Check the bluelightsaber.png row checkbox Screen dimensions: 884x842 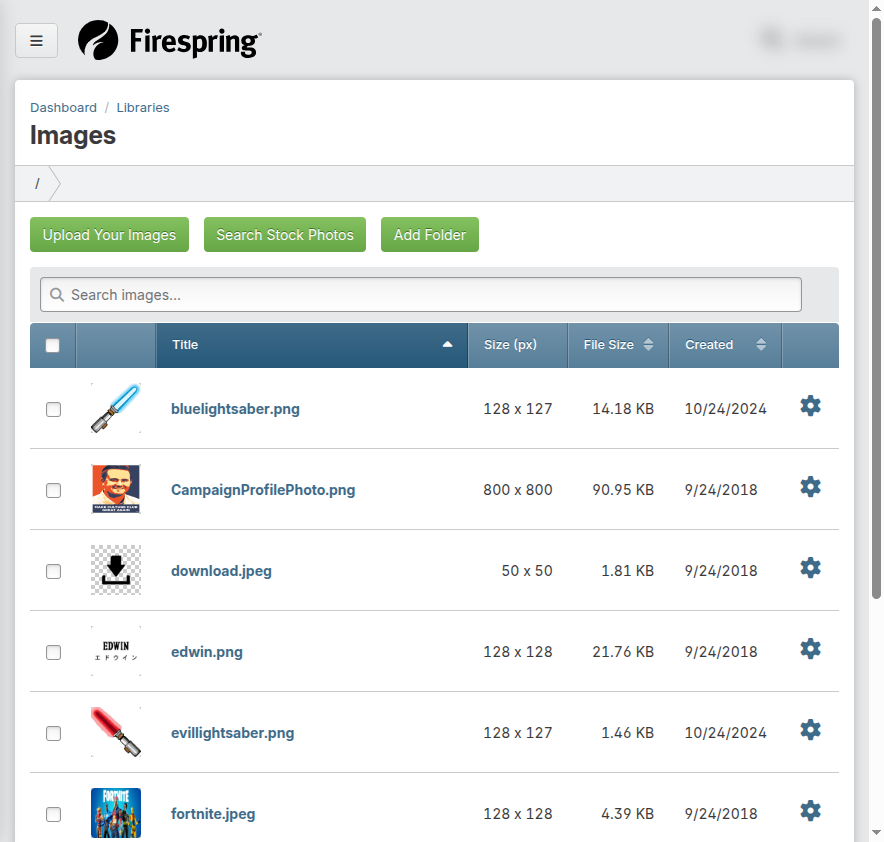54,409
